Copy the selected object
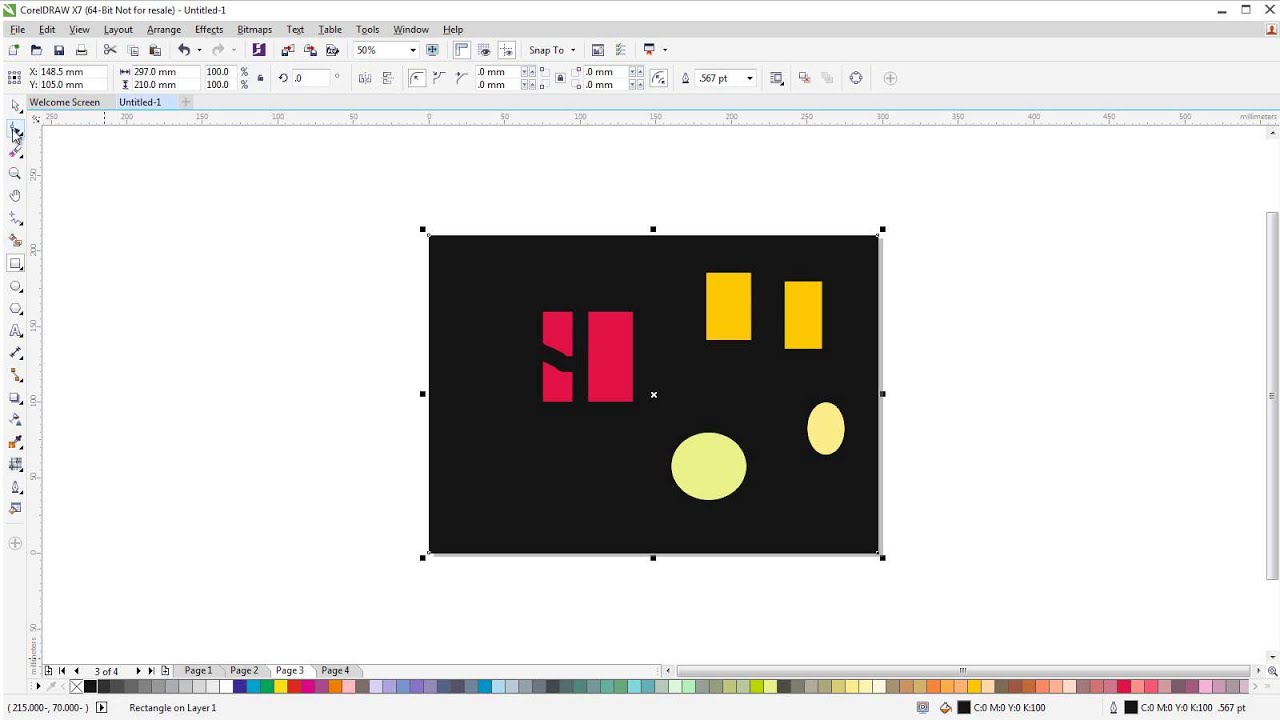 [133, 50]
